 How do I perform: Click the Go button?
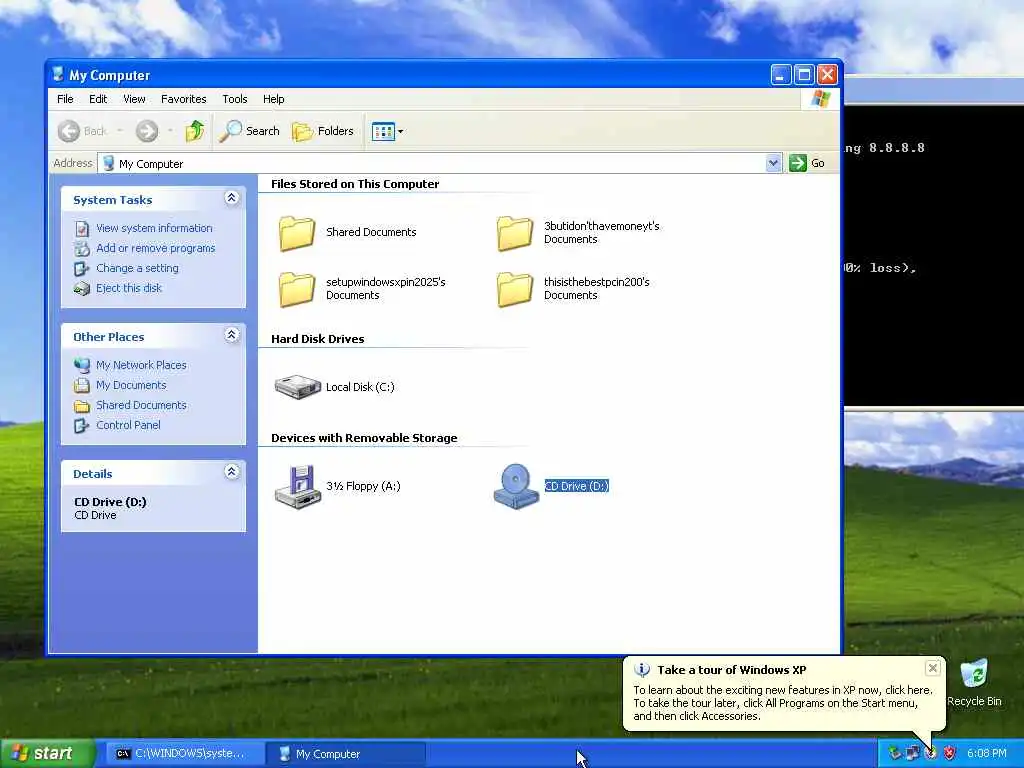807,163
